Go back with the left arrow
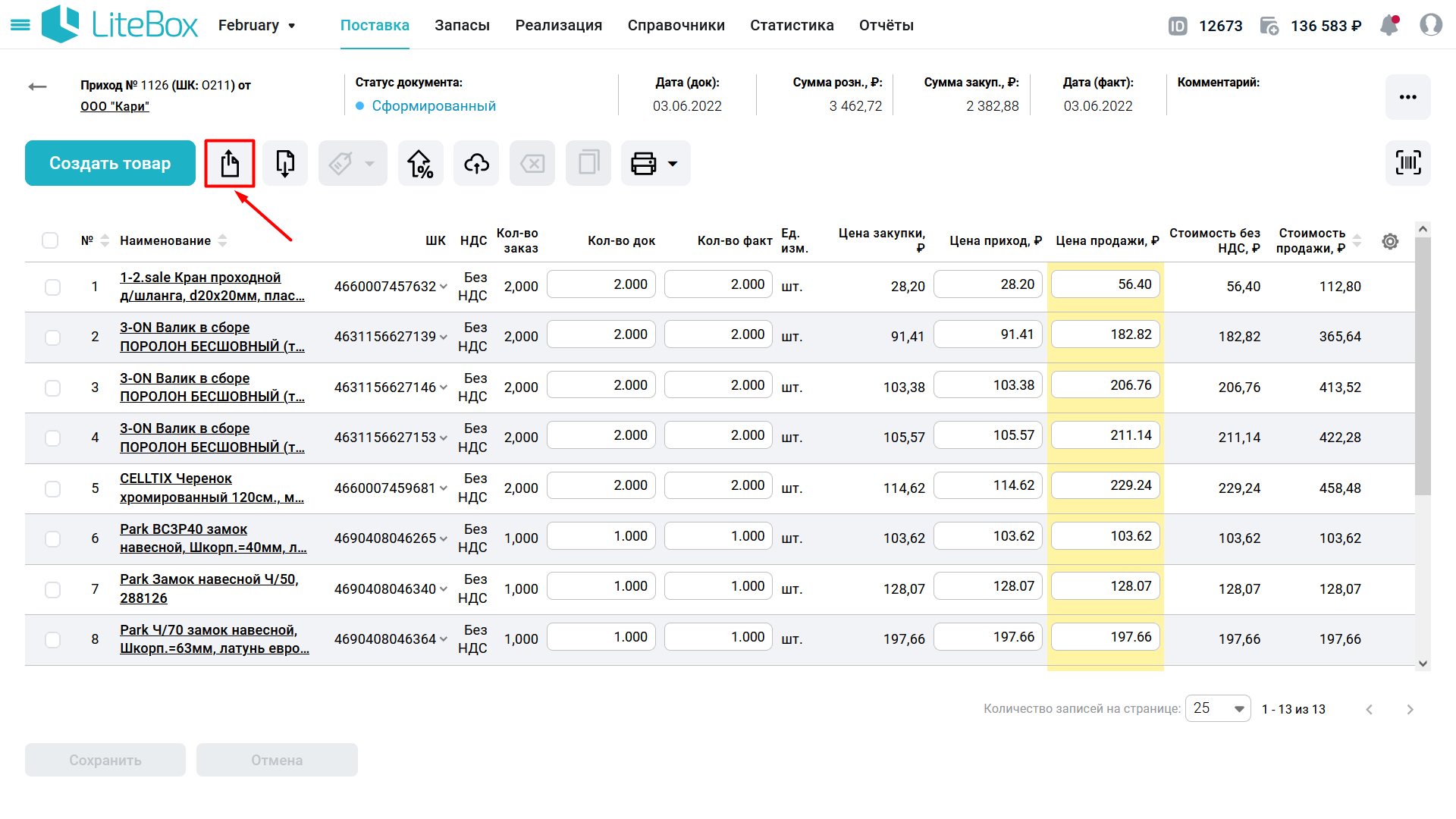Screen dimensions: 1456x819 pyautogui.click(x=38, y=86)
